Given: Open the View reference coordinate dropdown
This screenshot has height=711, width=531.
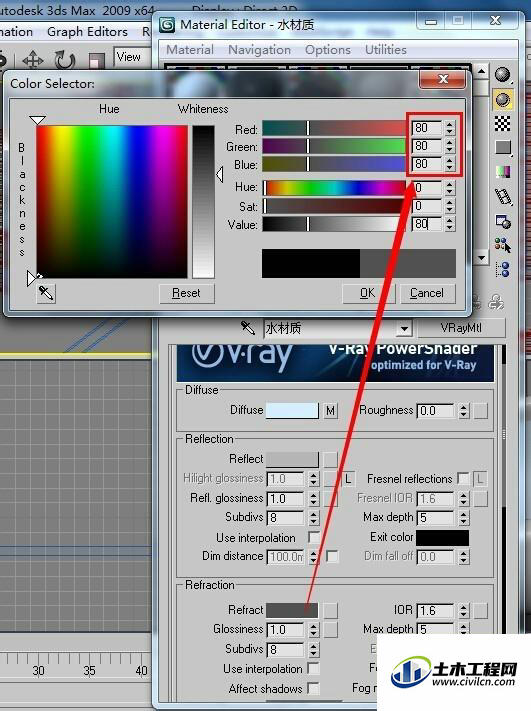Looking at the screenshot, I should (x=132, y=57).
